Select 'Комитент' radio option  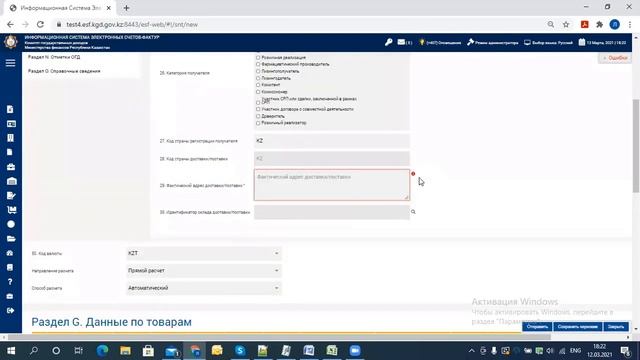[258, 85]
